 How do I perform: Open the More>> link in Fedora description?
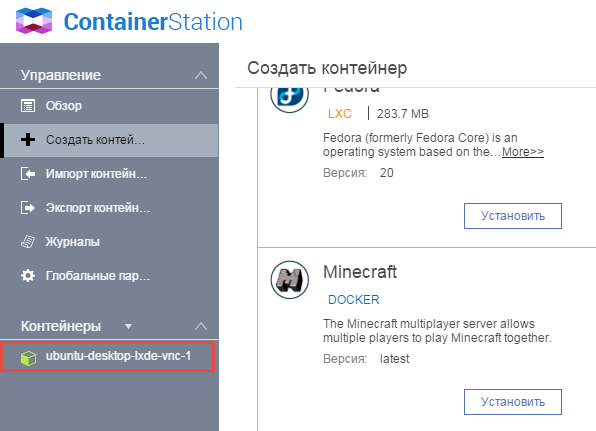[x=523, y=152]
